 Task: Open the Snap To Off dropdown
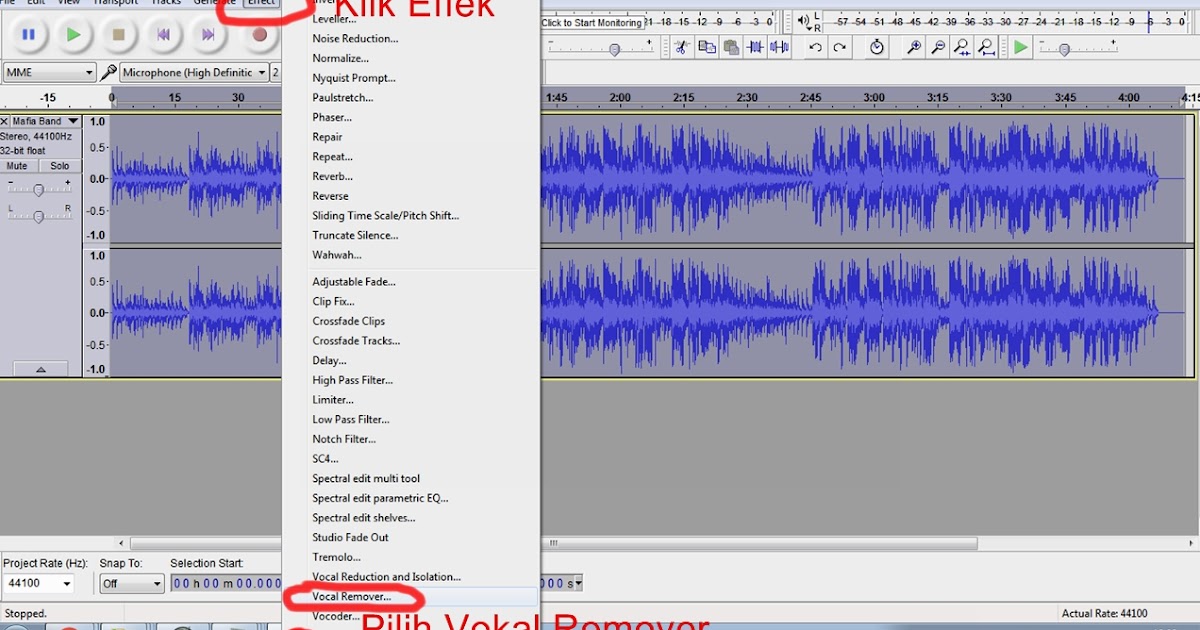(131, 583)
